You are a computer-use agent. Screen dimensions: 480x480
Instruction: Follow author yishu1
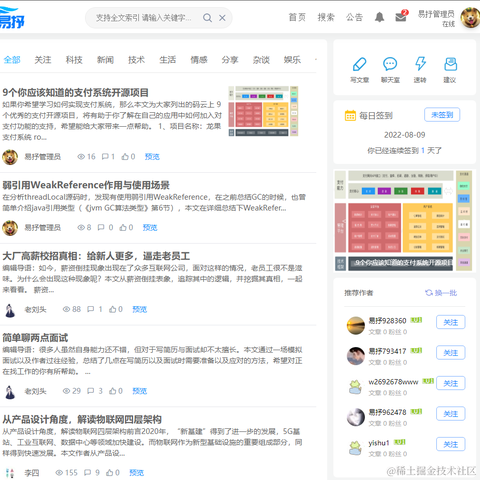pos(451,445)
